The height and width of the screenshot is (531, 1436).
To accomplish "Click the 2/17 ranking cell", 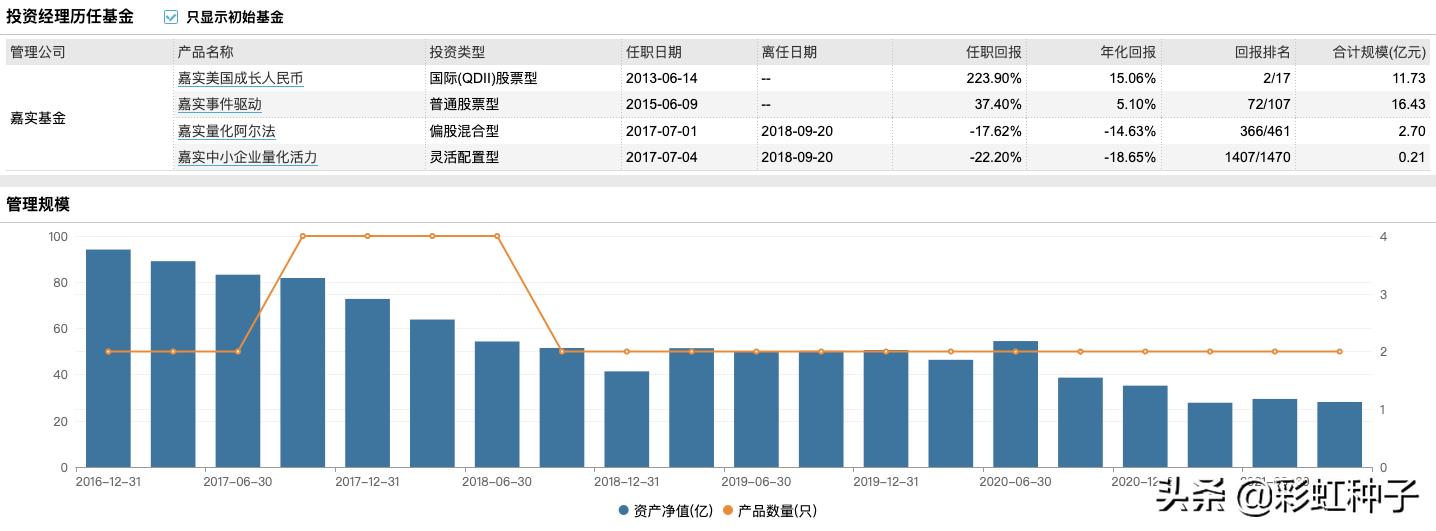I will (x=1276, y=78).
